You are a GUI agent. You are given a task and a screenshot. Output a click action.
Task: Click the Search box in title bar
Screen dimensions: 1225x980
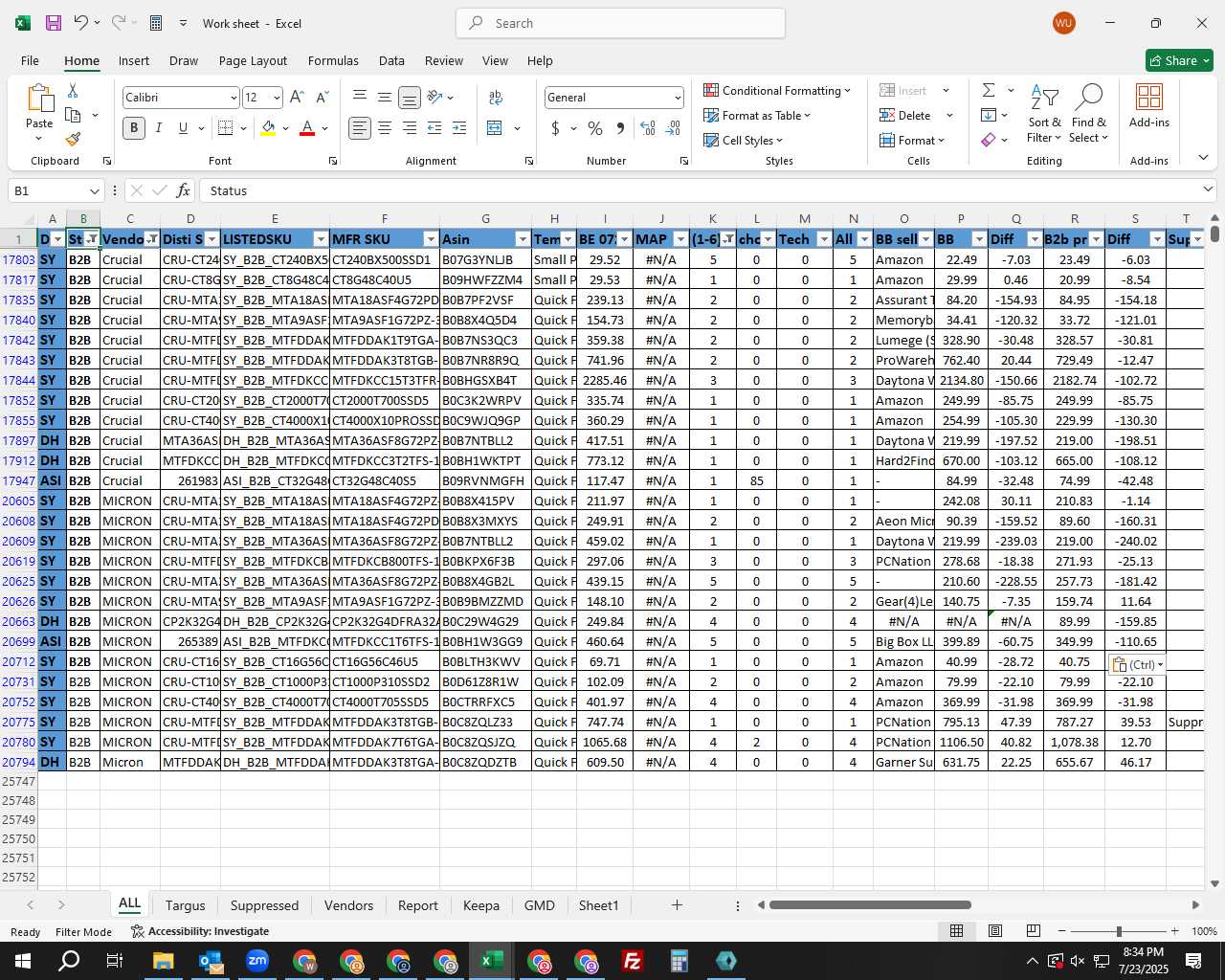(620, 23)
